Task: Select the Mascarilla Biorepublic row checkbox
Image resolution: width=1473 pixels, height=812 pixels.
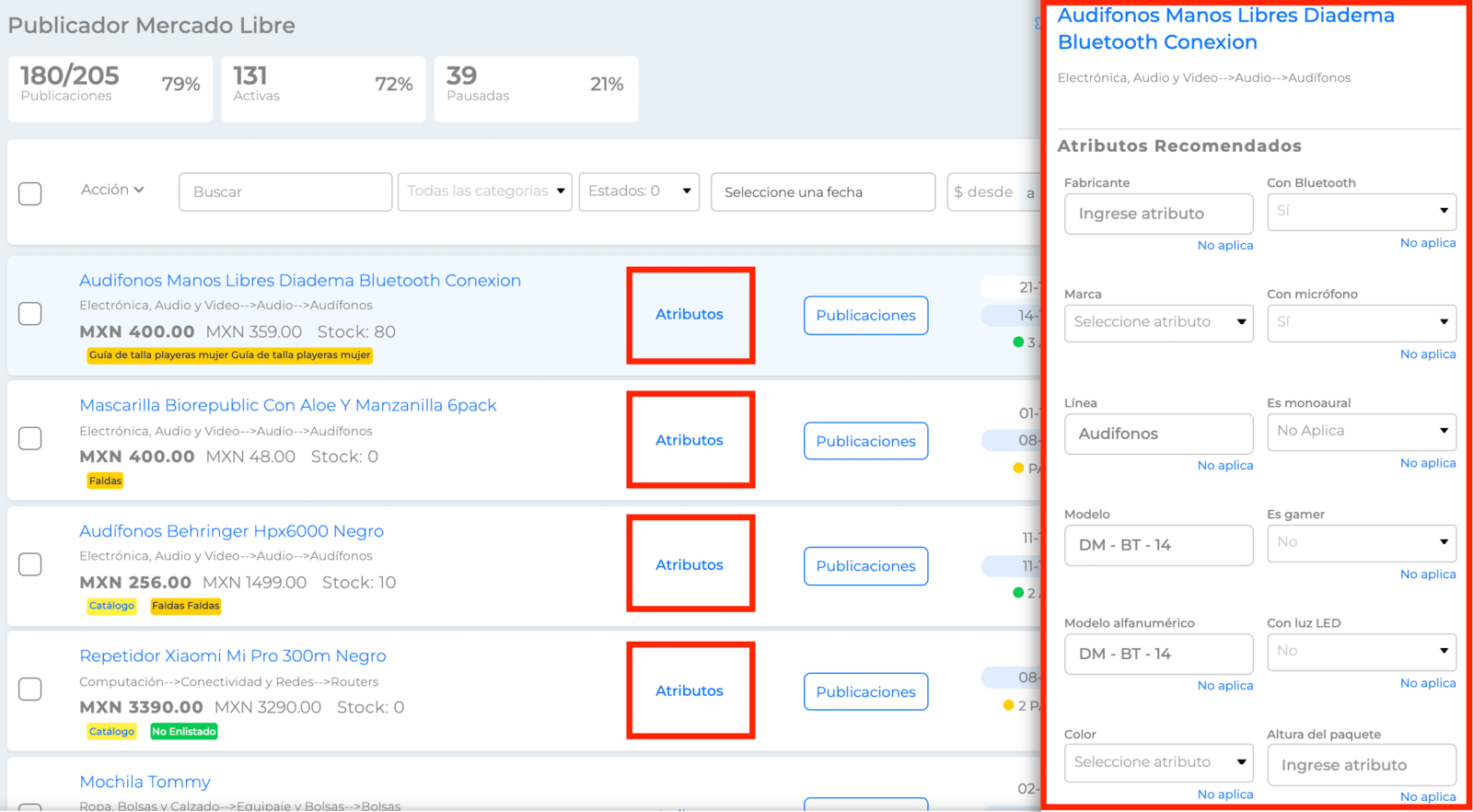Action: pos(30,438)
